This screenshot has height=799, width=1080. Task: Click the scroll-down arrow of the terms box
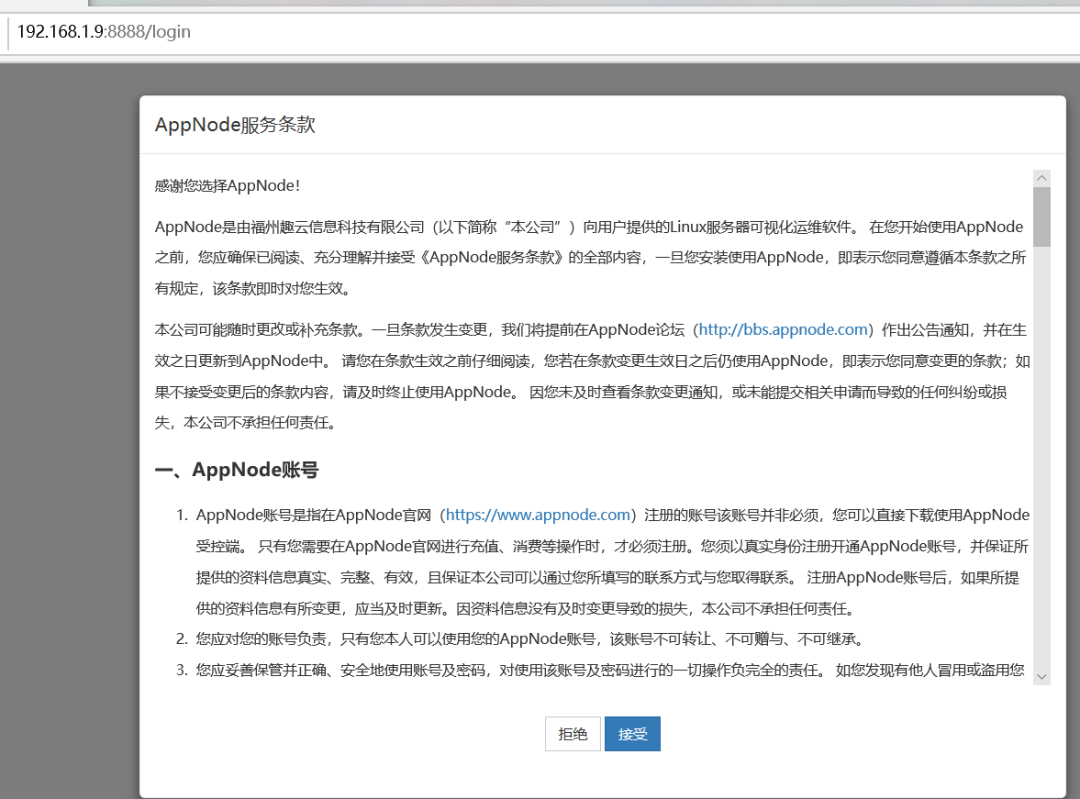1042,677
